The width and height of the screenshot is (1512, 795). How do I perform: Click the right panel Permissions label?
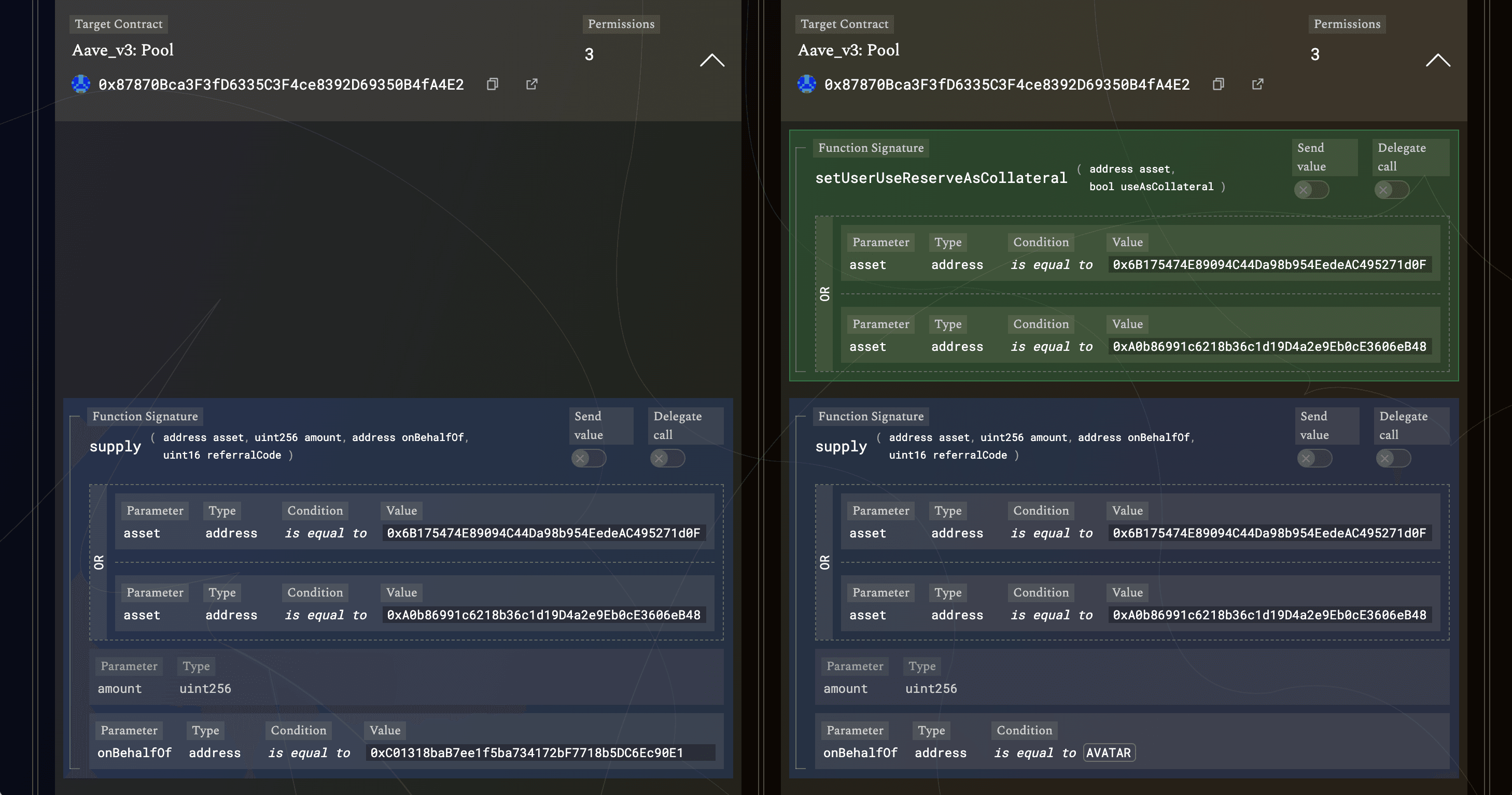pyautogui.click(x=1347, y=24)
